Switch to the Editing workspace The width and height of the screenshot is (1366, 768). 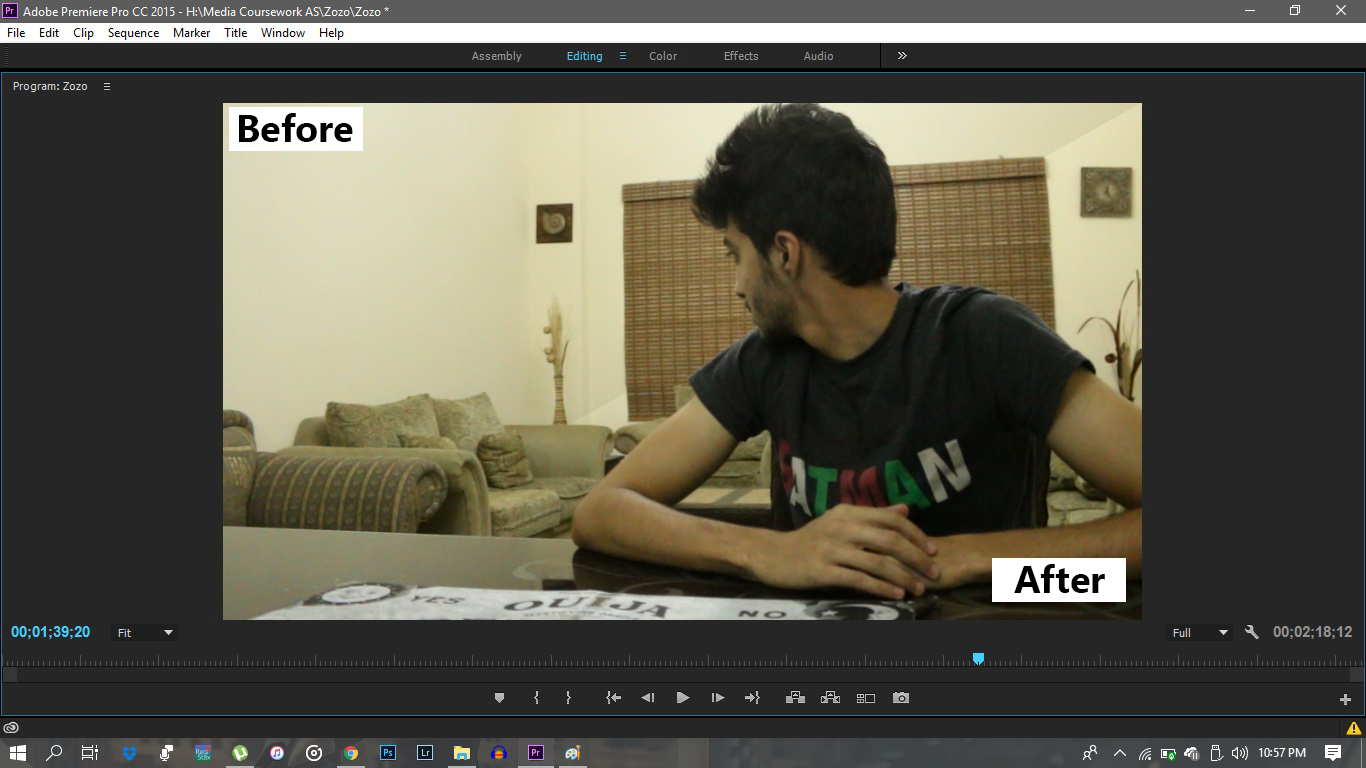coord(584,56)
